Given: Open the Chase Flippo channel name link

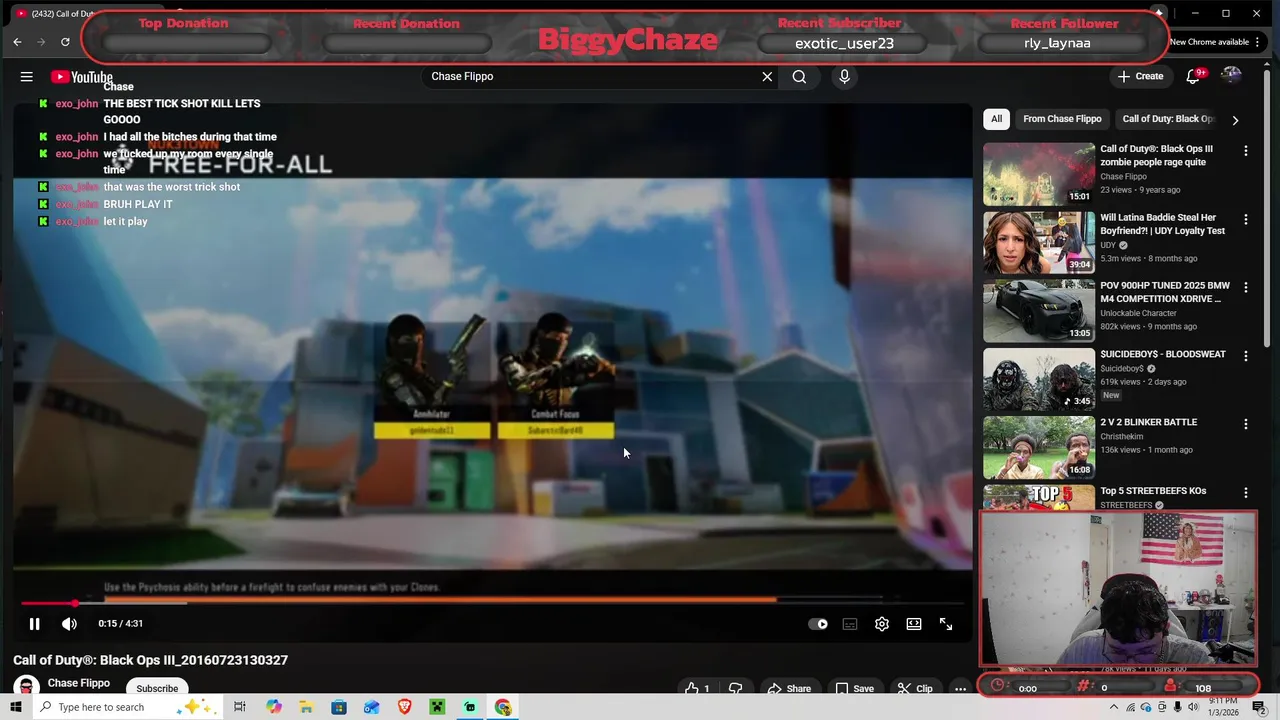Looking at the screenshot, I should 79,683.
